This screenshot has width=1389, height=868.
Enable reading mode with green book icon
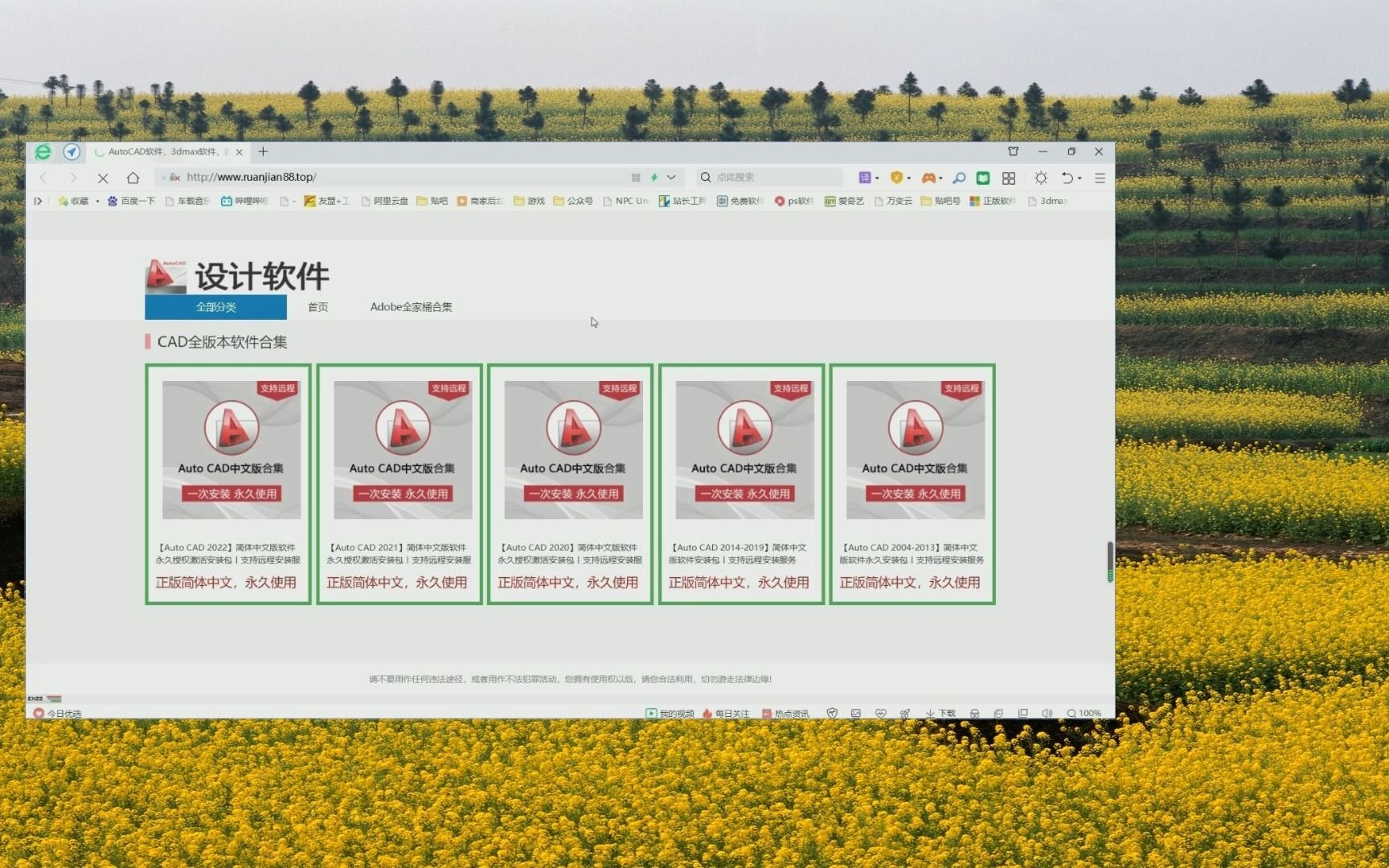(982, 178)
